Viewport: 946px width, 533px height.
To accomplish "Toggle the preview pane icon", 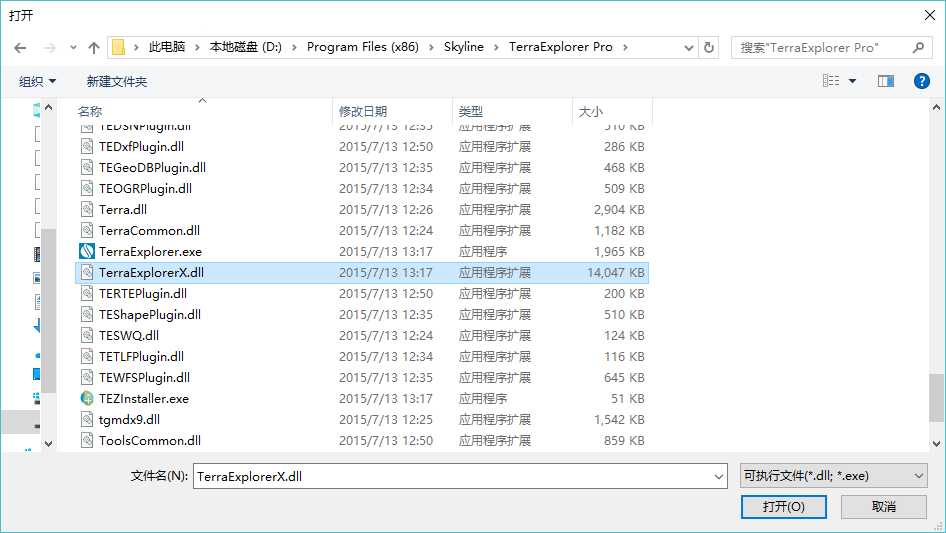I will pyautogui.click(x=886, y=81).
